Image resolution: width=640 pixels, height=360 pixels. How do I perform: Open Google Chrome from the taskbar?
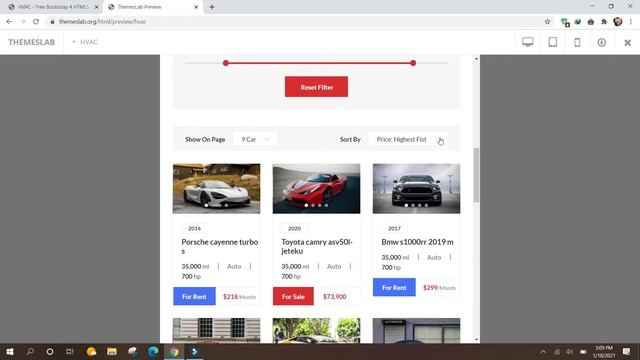[x=174, y=351]
